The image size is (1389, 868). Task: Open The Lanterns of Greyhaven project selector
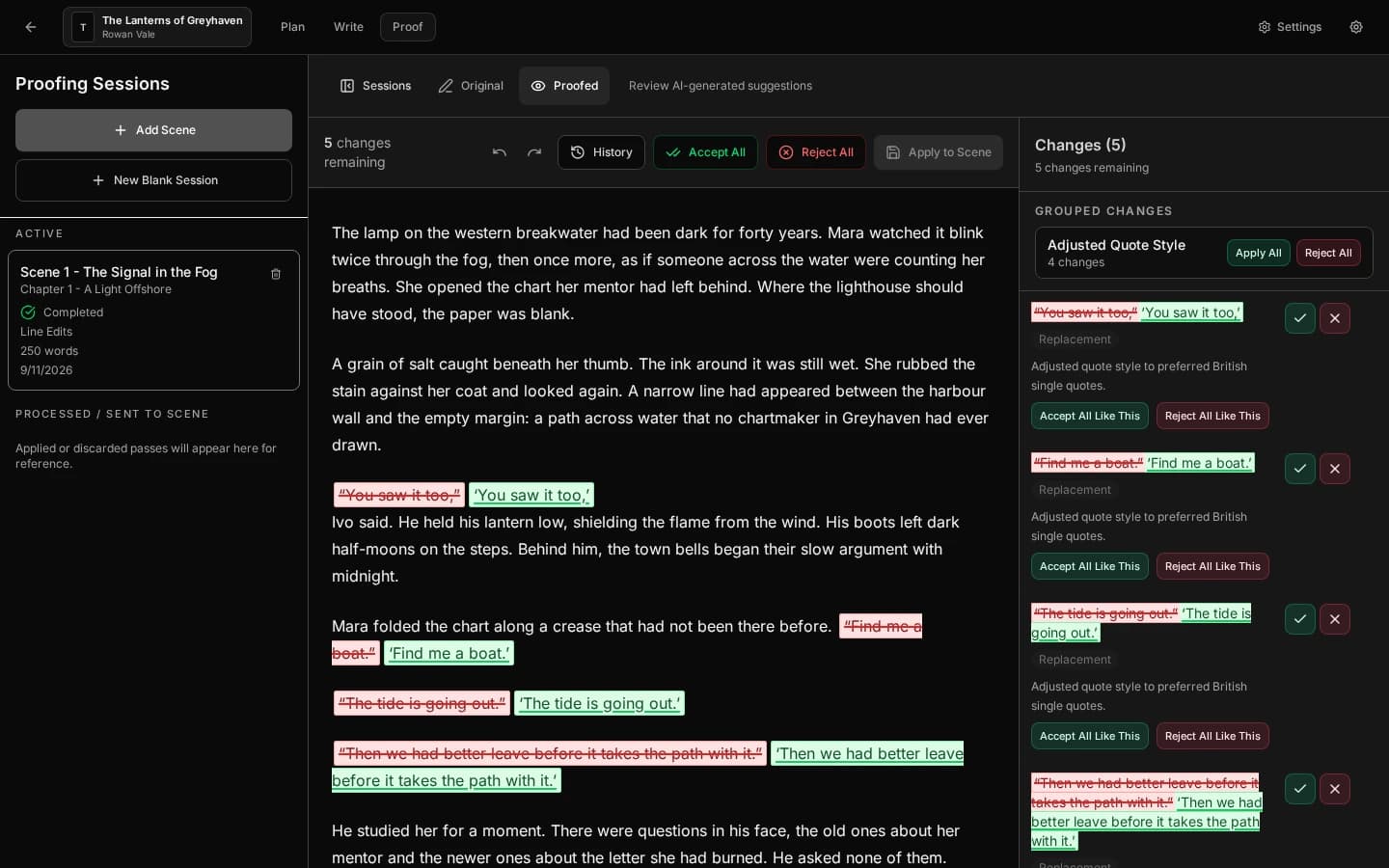pos(157,27)
